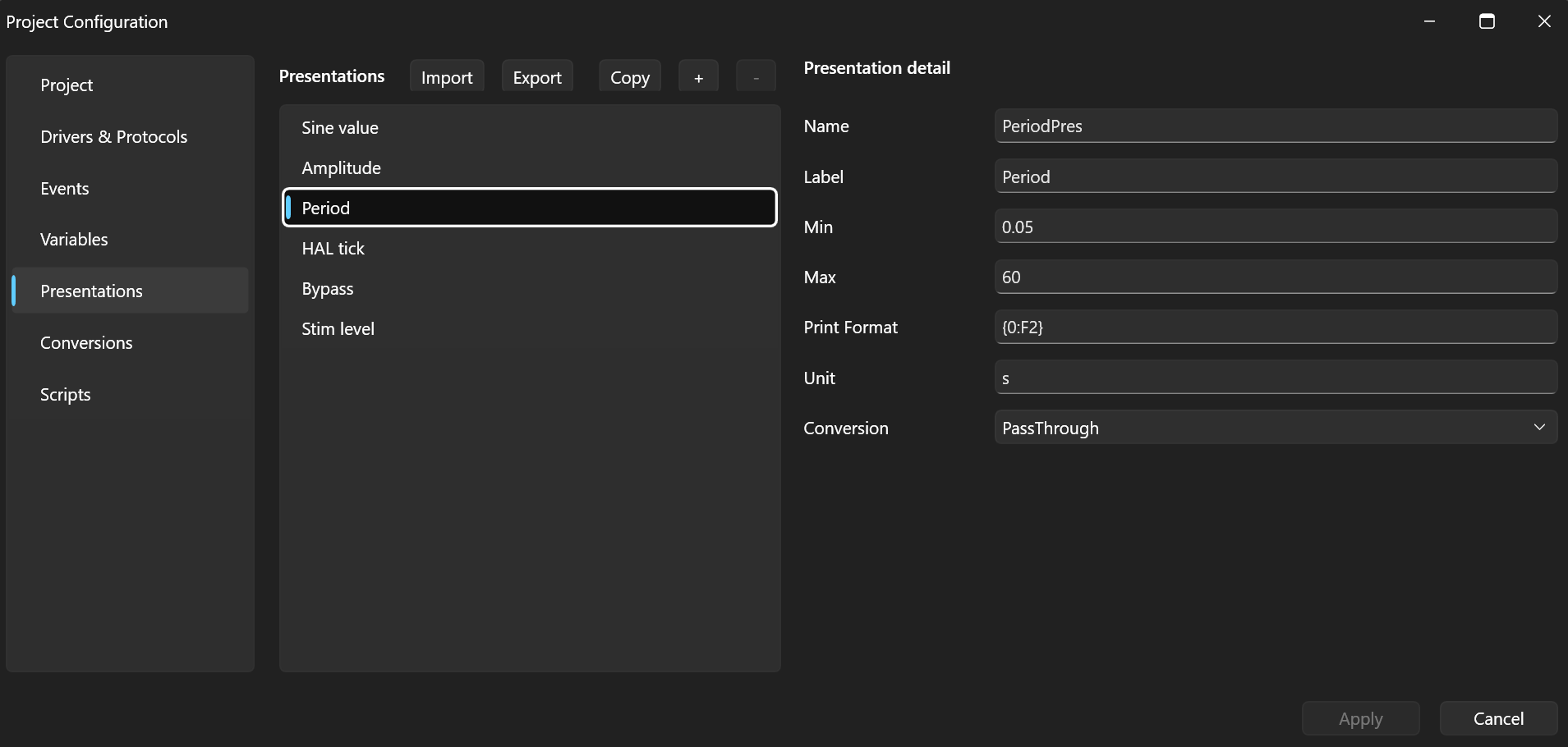Click the Cancel button
Viewport: 1568px width, 747px height.
[1498, 719]
